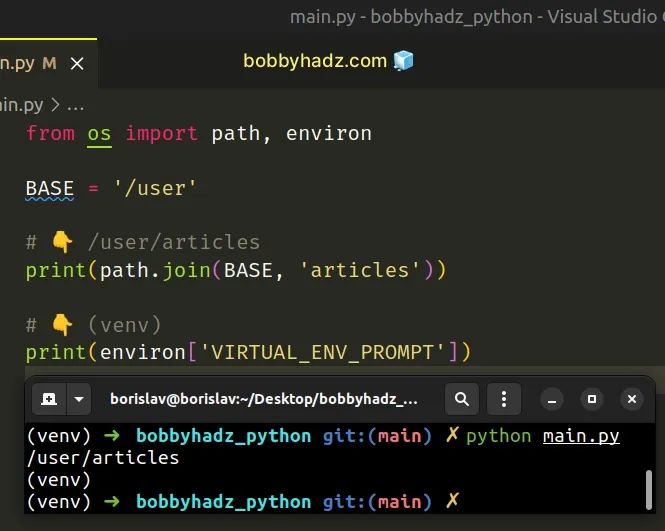Click 'environ' in the import statement

[329, 134]
